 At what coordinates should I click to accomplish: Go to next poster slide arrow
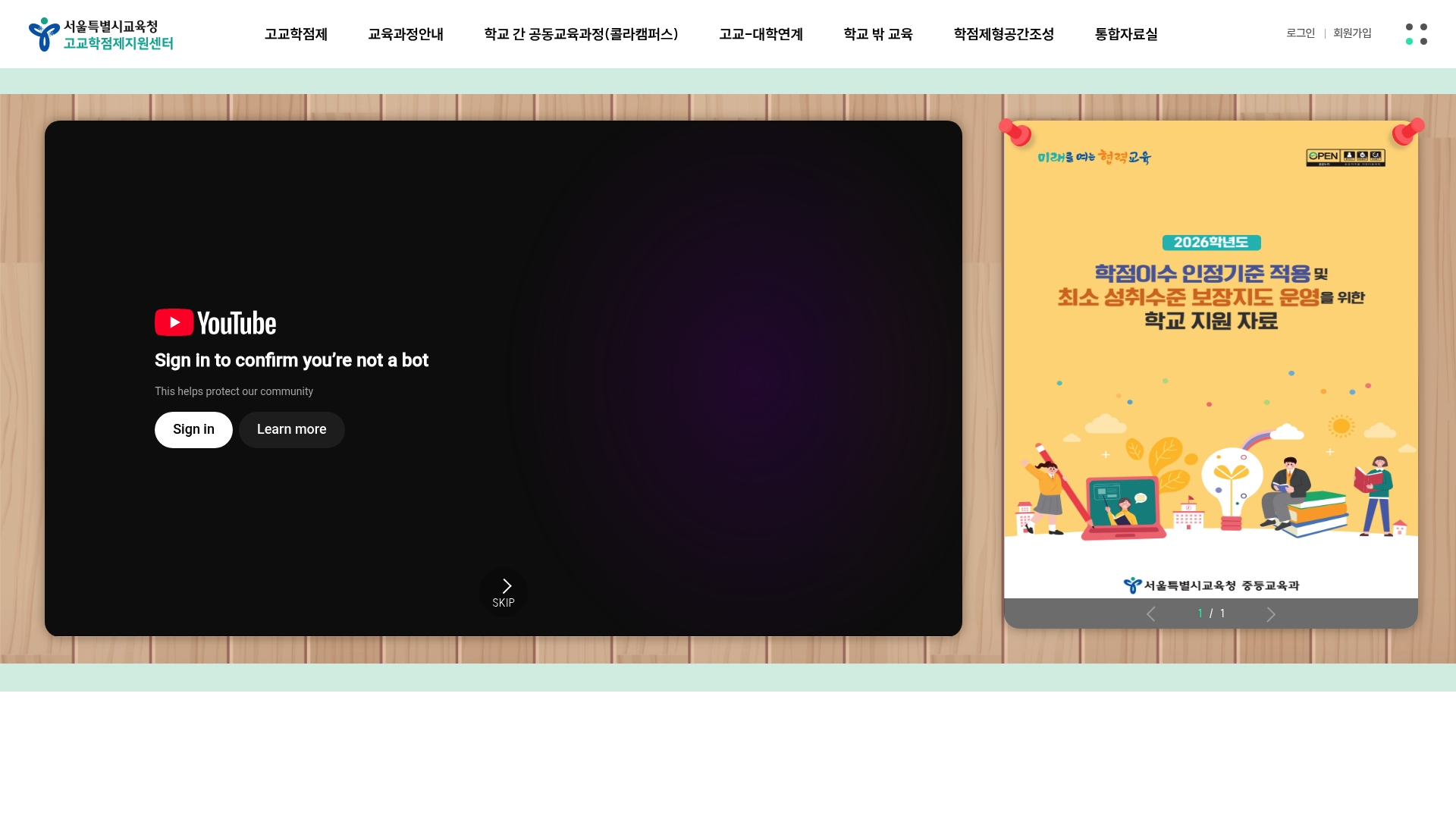(1271, 614)
